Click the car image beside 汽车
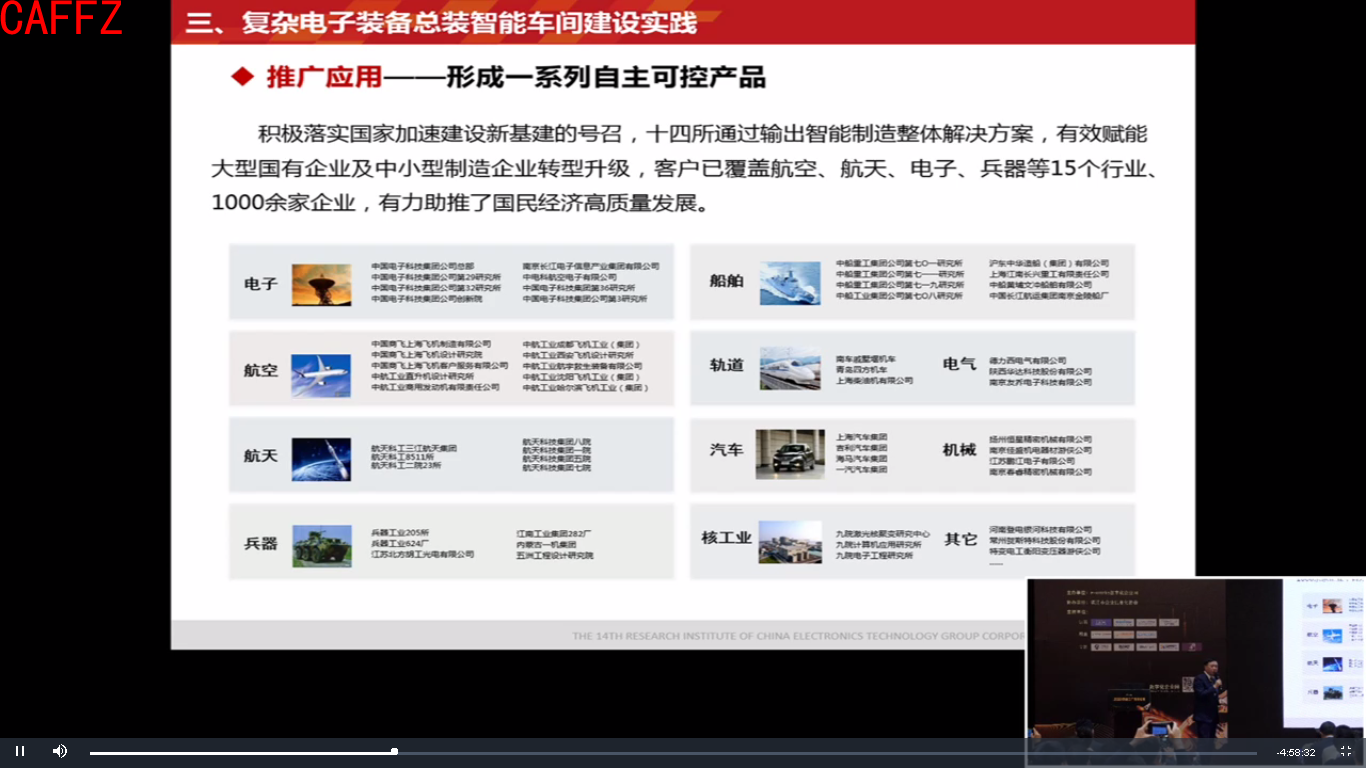The height and width of the screenshot is (768, 1366). [789, 453]
